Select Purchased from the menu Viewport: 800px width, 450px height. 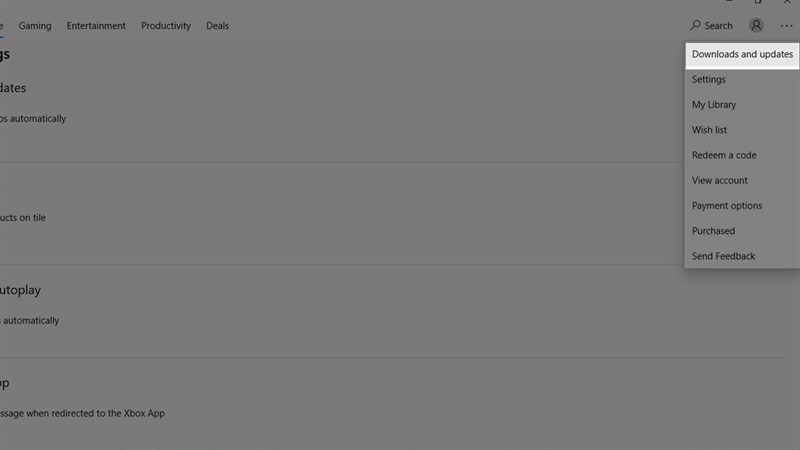coord(742,231)
